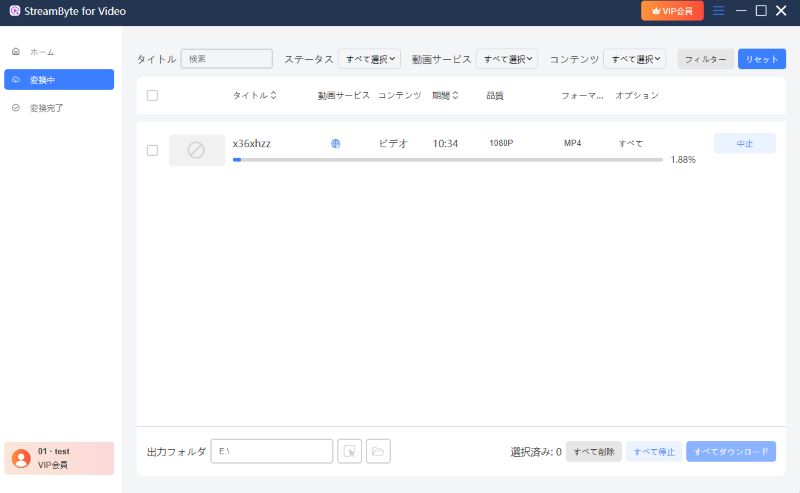Click the StreamByte app logo icon
Viewport: 800px width, 493px height.
(x=15, y=11)
